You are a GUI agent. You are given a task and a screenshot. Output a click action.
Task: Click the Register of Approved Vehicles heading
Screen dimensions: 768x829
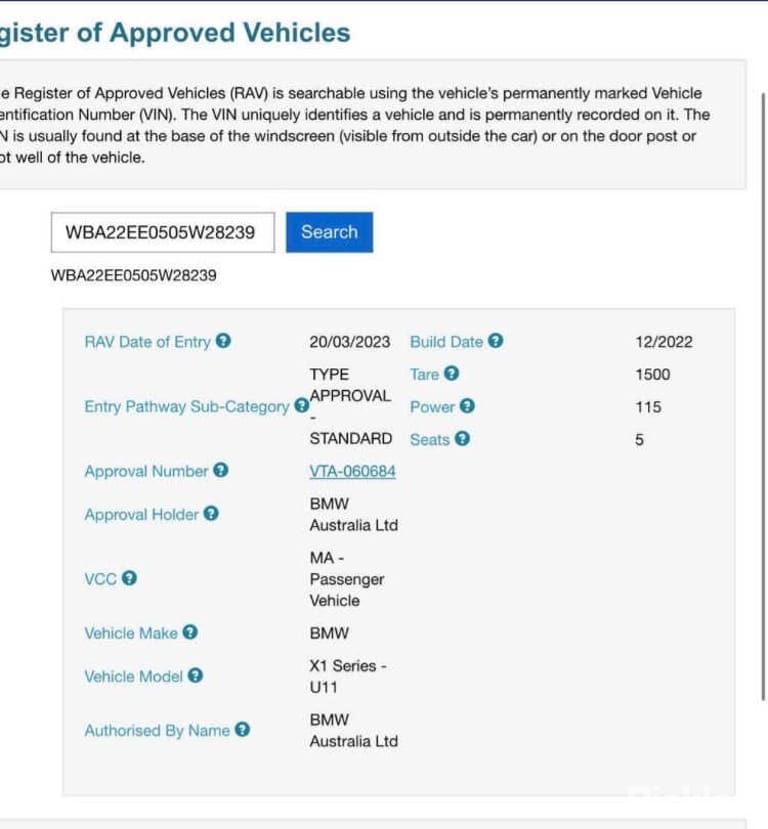coord(175,33)
